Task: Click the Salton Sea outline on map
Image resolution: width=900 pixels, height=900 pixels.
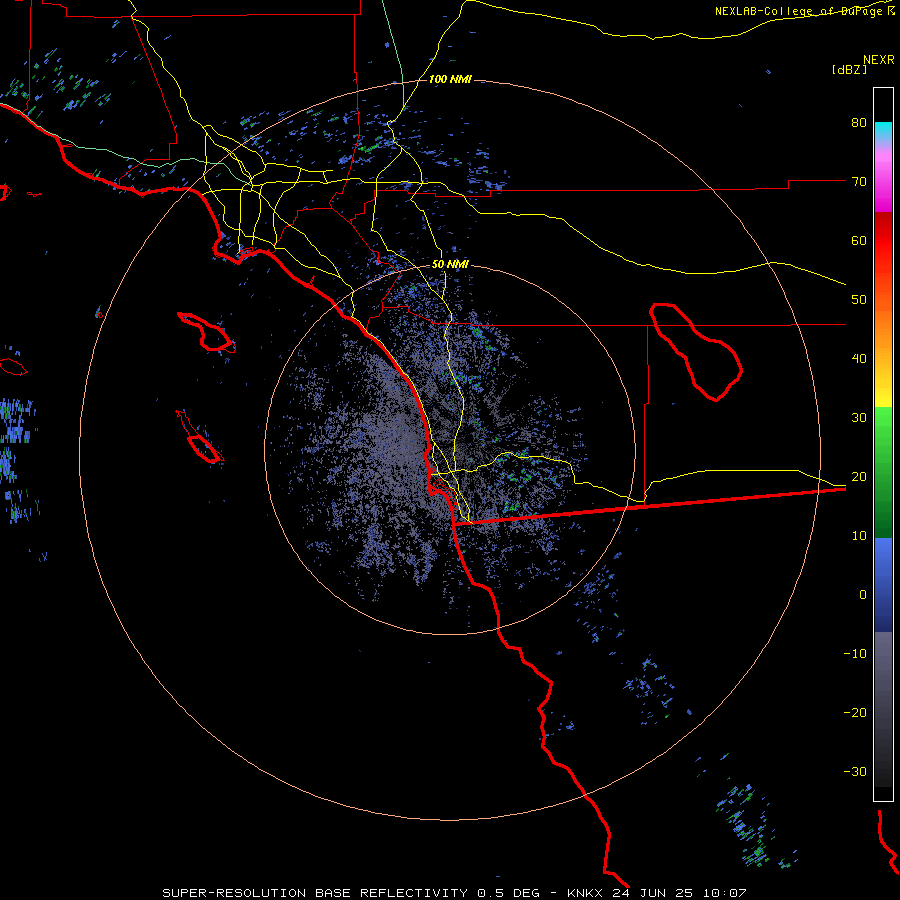Action: 696,351
